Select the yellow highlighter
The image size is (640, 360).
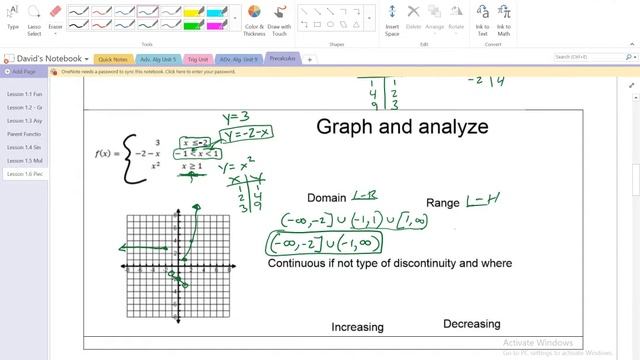pyautogui.click(x=194, y=11)
